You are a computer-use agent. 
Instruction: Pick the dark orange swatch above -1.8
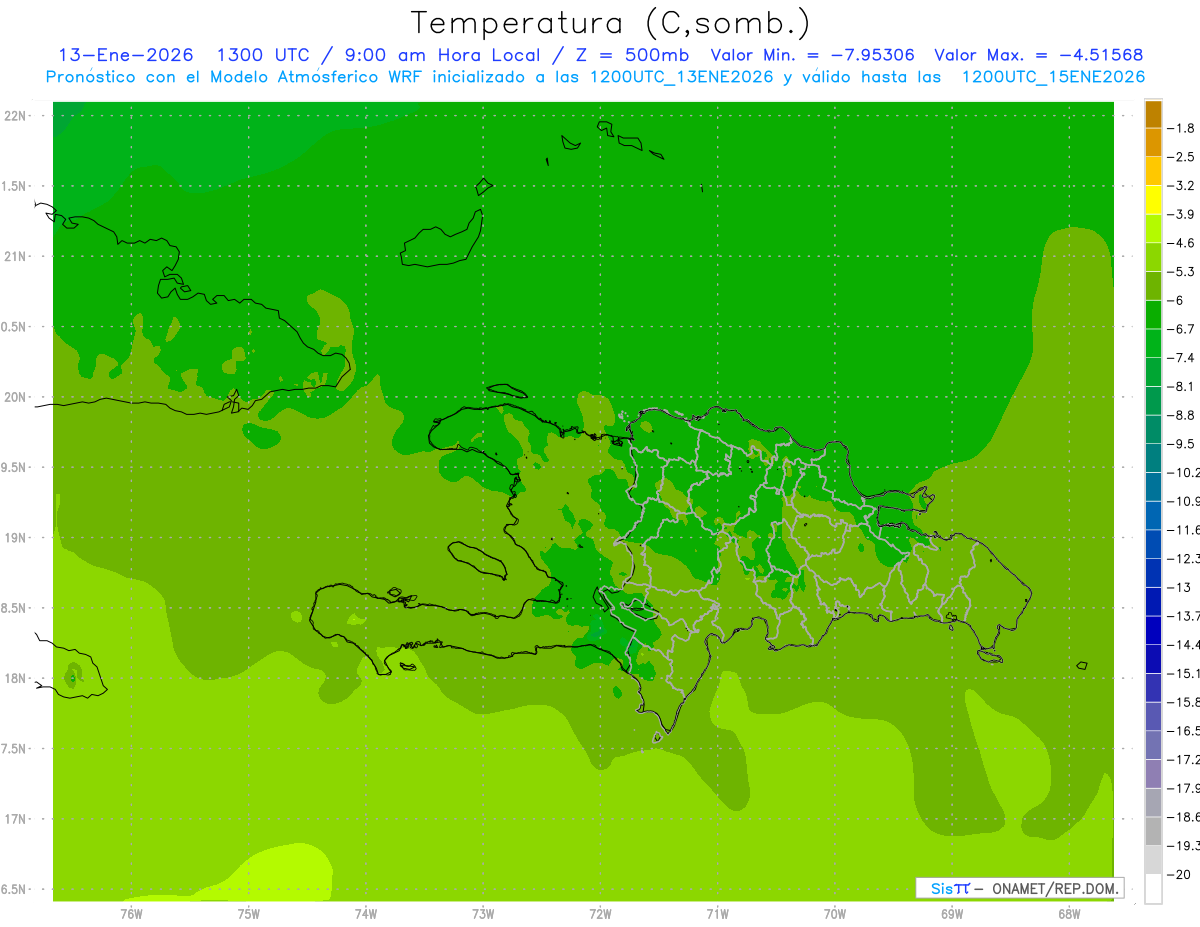(x=1153, y=114)
